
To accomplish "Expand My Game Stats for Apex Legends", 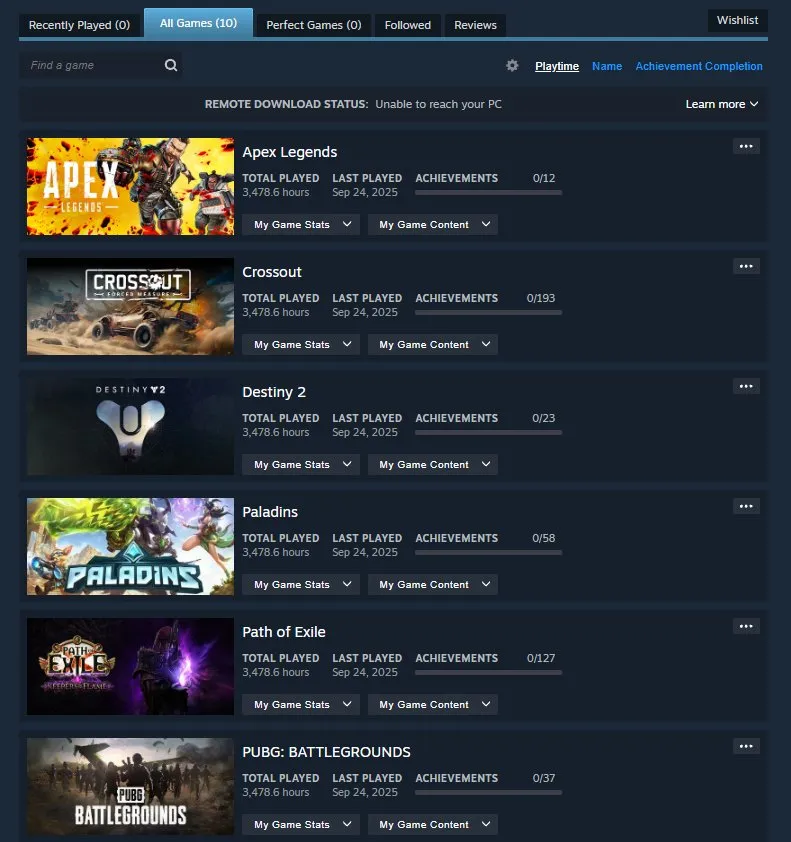I will click(x=303, y=224).
